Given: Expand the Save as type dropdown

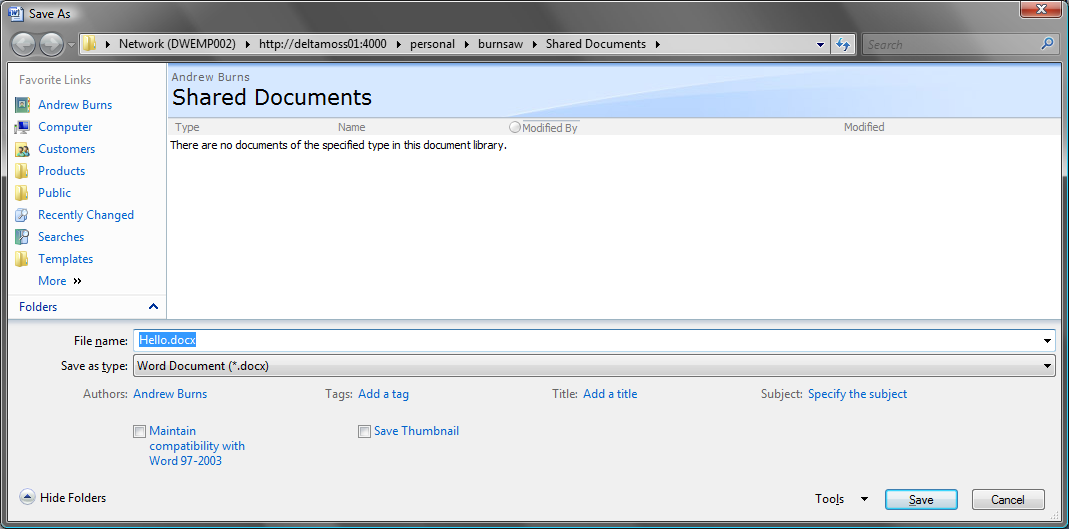Looking at the screenshot, I should pyautogui.click(x=1047, y=366).
